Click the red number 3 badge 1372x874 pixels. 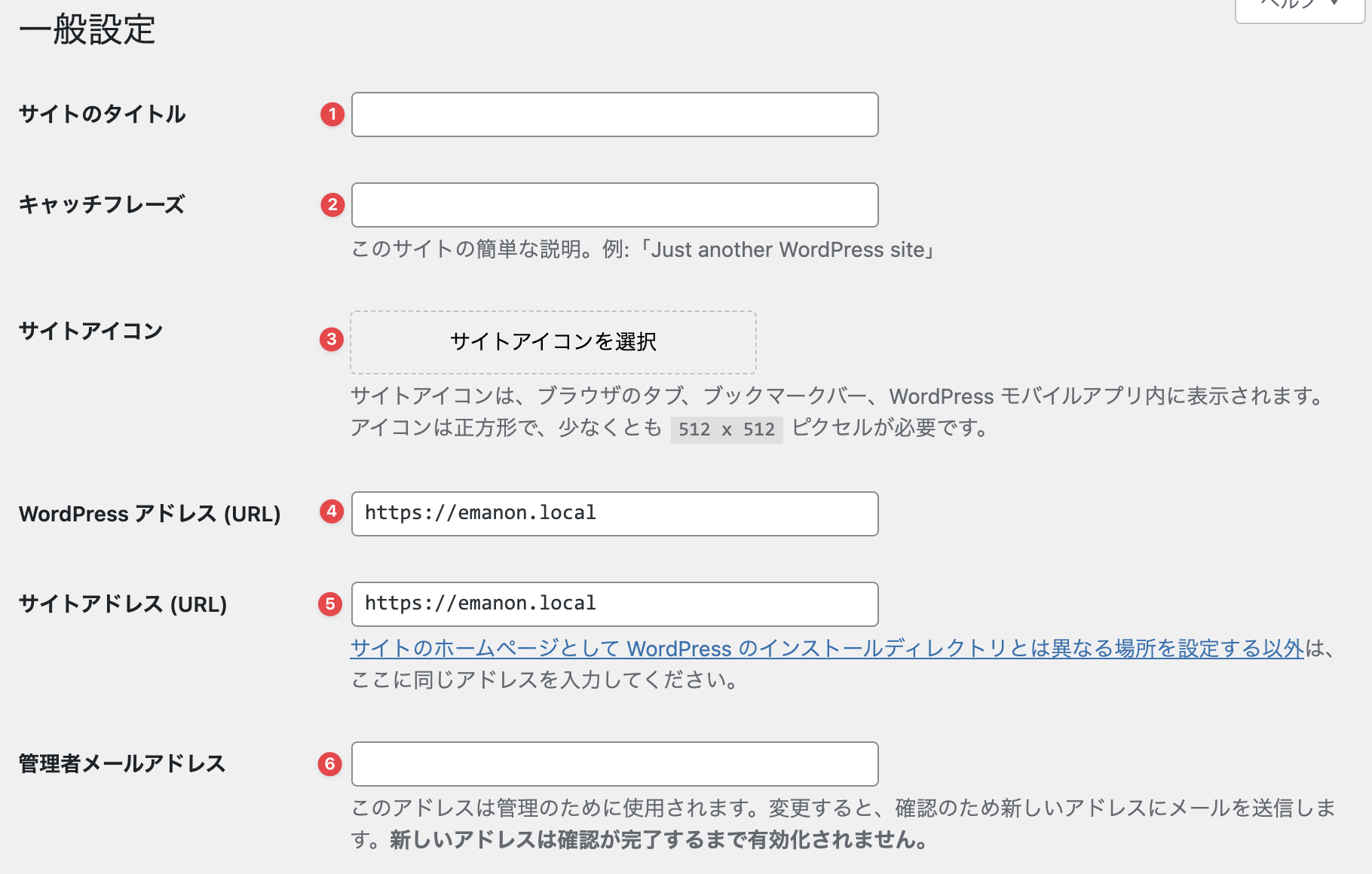(332, 339)
